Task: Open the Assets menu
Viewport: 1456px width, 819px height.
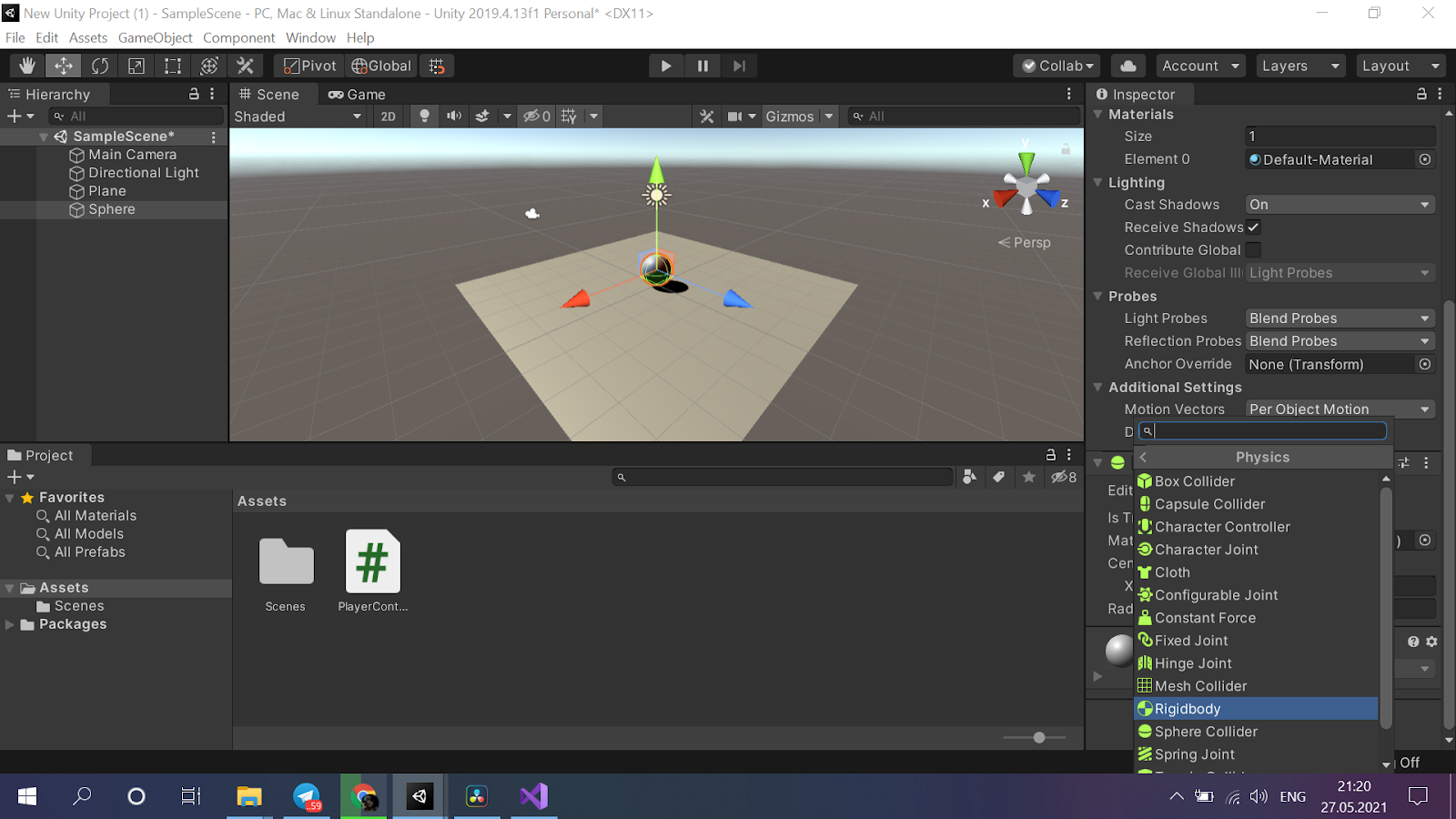Action: [88, 37]
